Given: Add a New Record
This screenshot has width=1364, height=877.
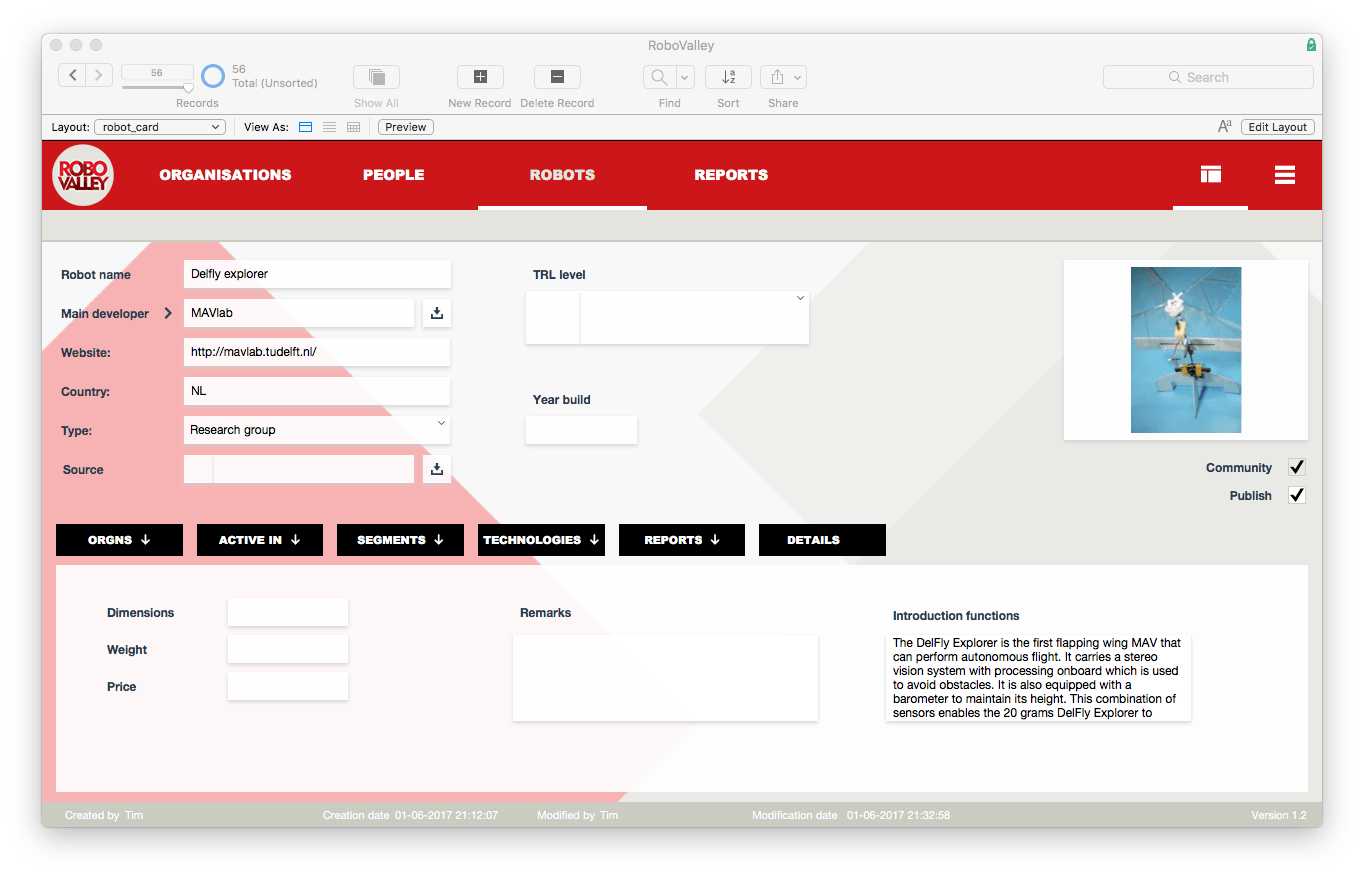Looking at the screenshot, I should (x=480, y=77).
